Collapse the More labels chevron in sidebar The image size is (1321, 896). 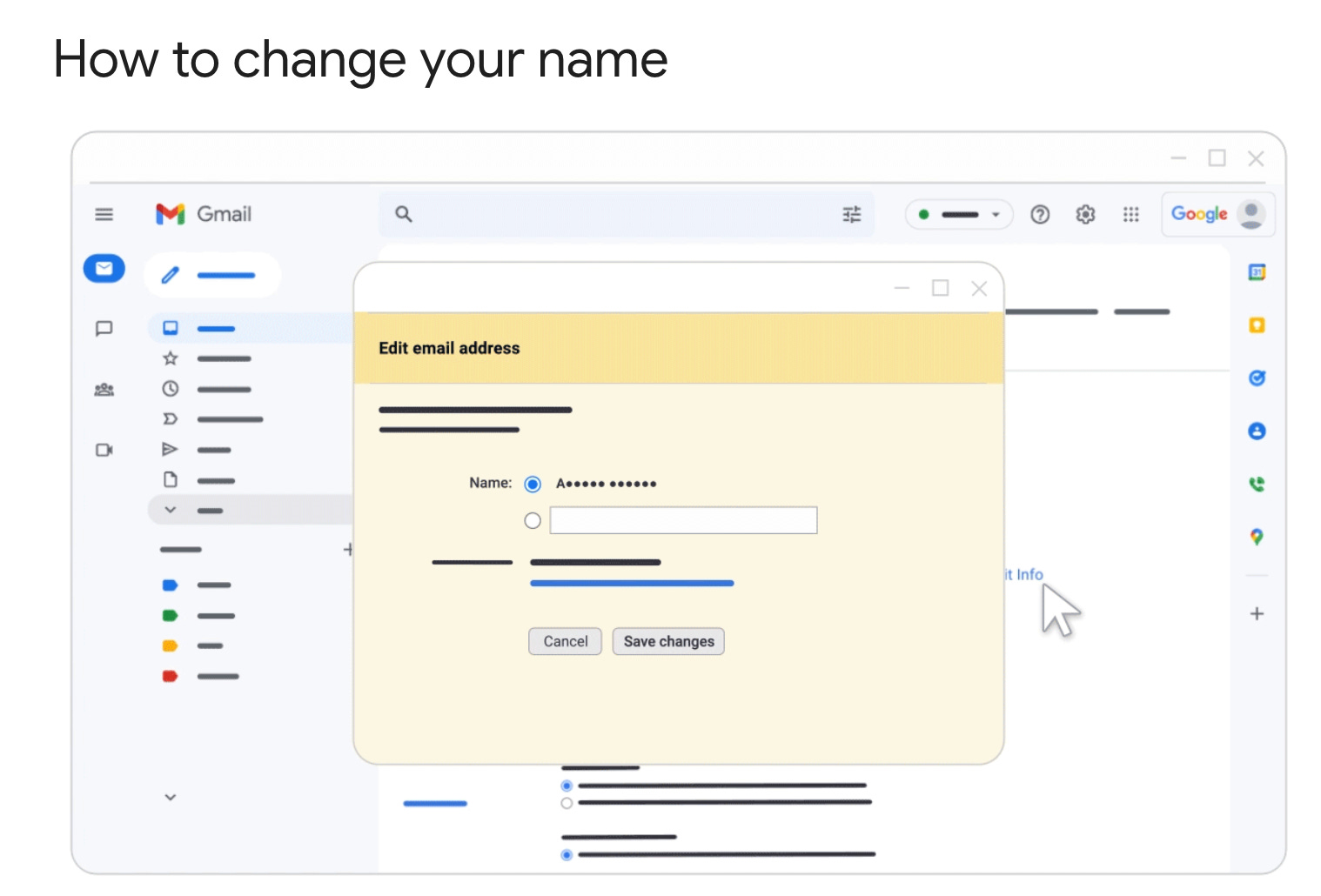[x=171, y=510]
